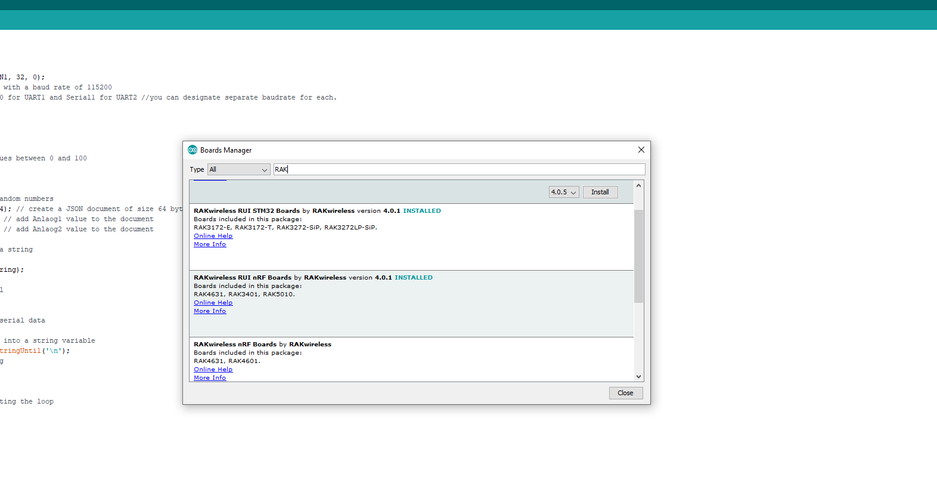Expand the 4.0.5 version dropdown

[563, 192]
